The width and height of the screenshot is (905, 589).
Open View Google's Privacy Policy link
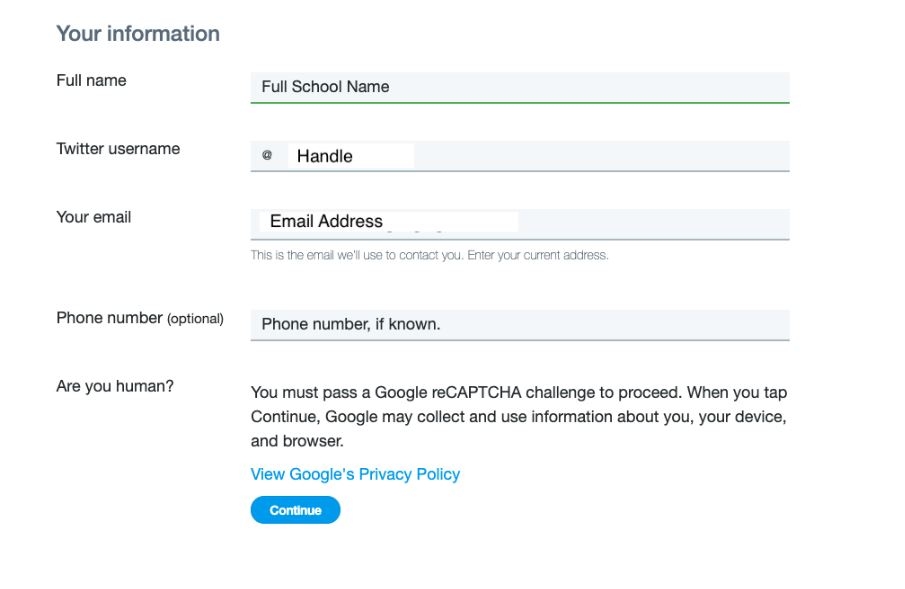tap(355, 474)
